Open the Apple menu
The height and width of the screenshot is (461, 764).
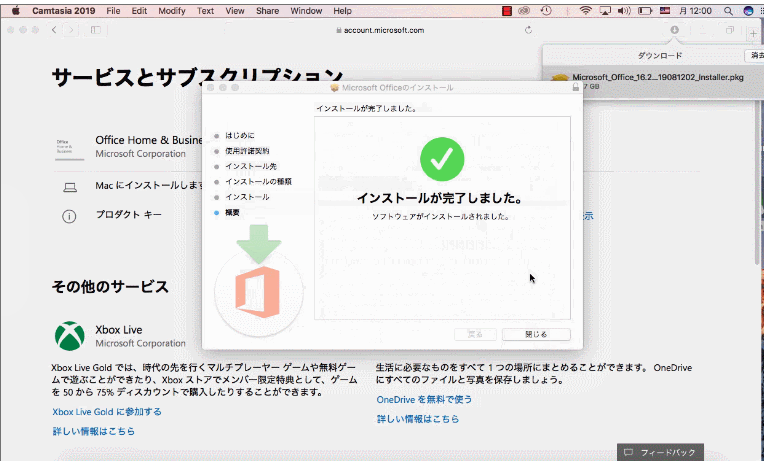(x=15, y=11)
